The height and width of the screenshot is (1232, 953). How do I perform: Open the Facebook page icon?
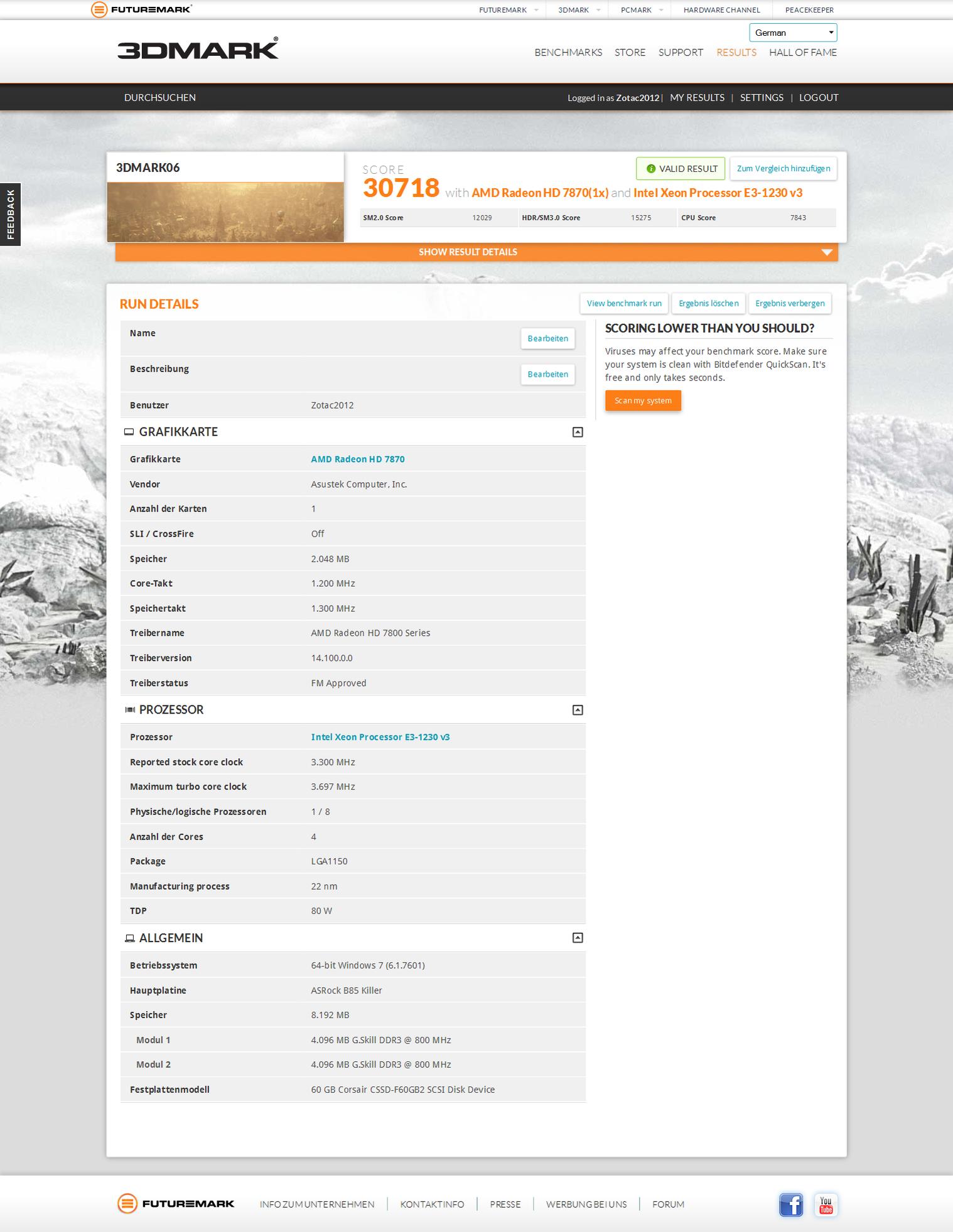(791, 1205)
